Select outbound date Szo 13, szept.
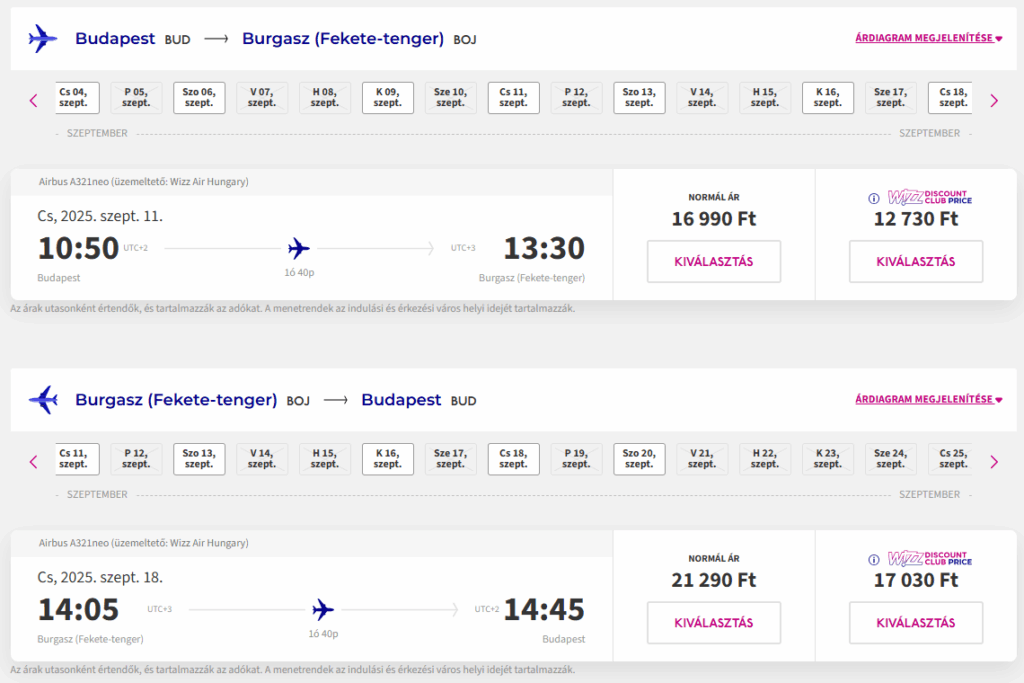Screen dimensions: 1024x683 [639, 98]
